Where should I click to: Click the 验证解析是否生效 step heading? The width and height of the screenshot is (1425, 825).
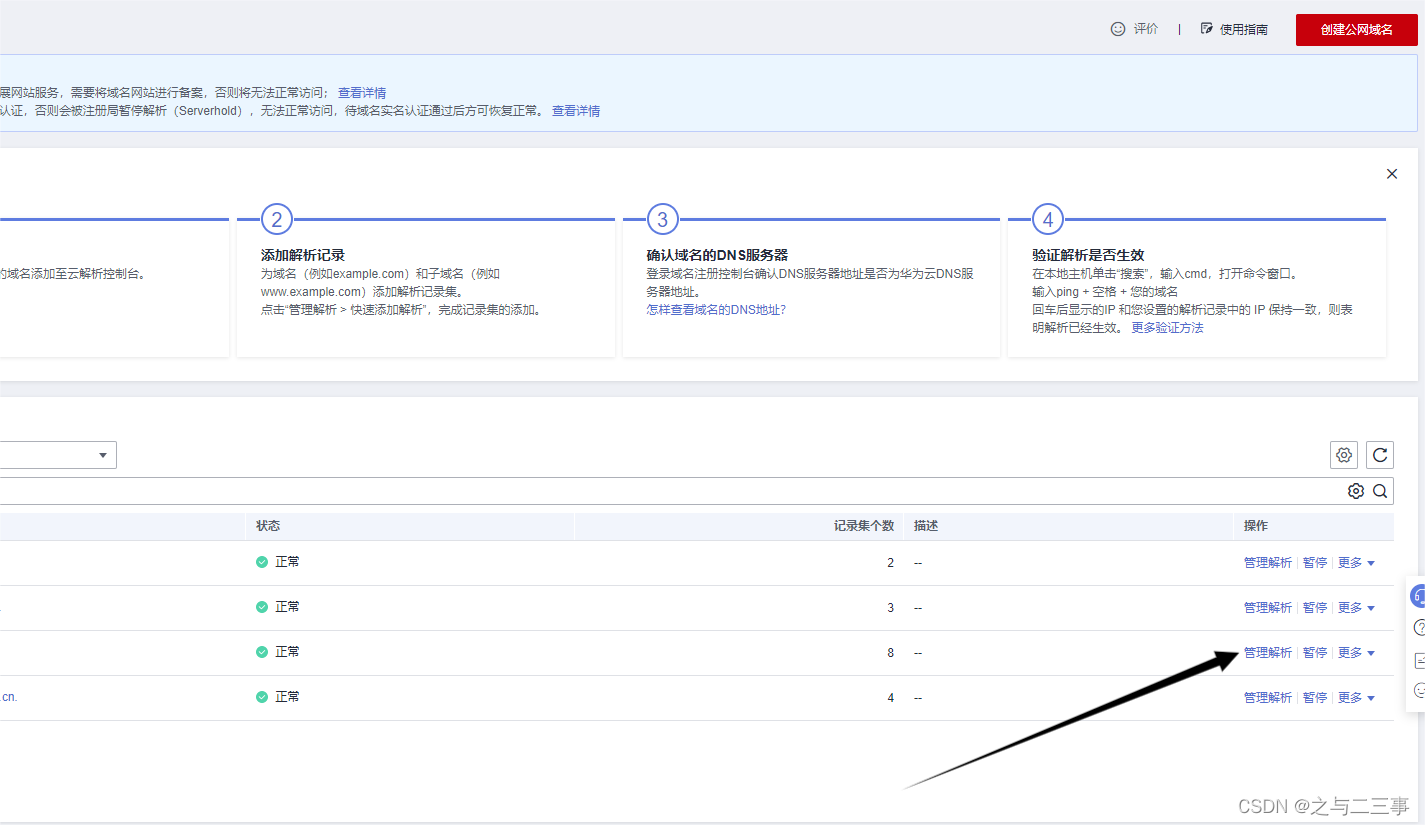point(1088,255)
